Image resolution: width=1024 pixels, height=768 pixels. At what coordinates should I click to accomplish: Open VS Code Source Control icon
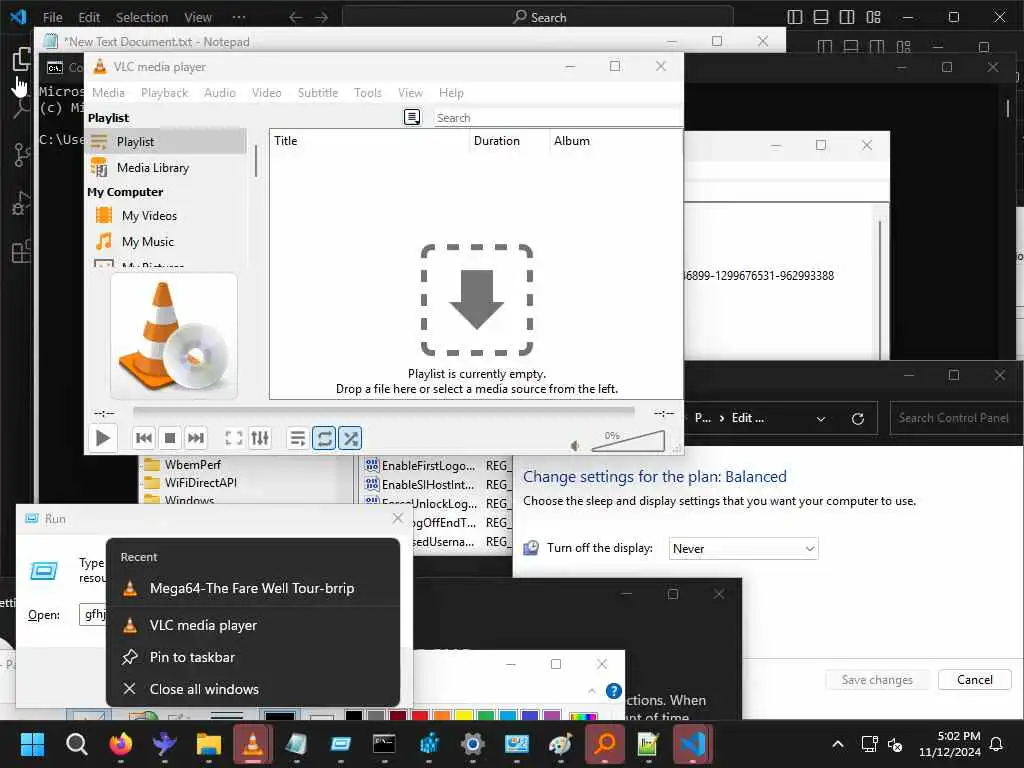[x=21, y=155]
